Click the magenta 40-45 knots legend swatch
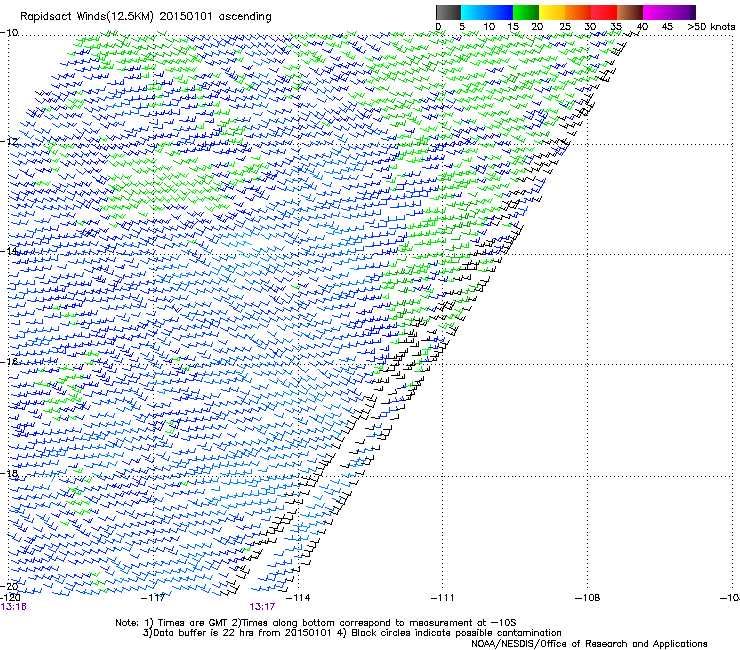Screen dimensions: 740x650 point(656,12)
